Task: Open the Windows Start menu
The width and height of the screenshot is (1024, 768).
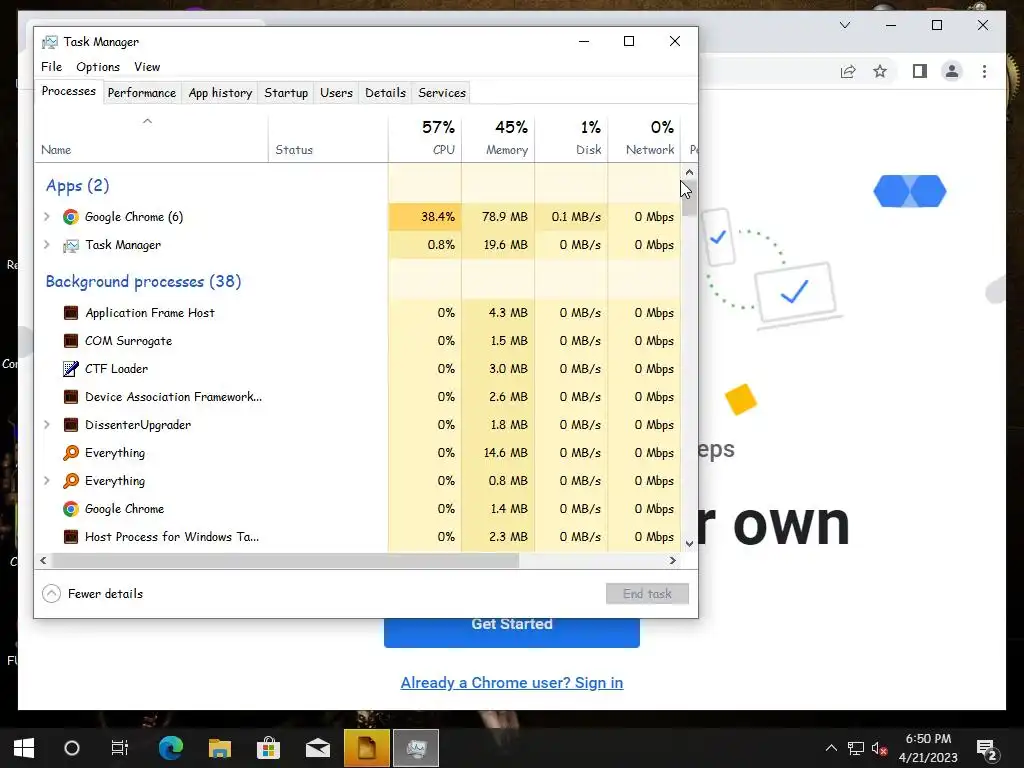Action: point(24,748)
